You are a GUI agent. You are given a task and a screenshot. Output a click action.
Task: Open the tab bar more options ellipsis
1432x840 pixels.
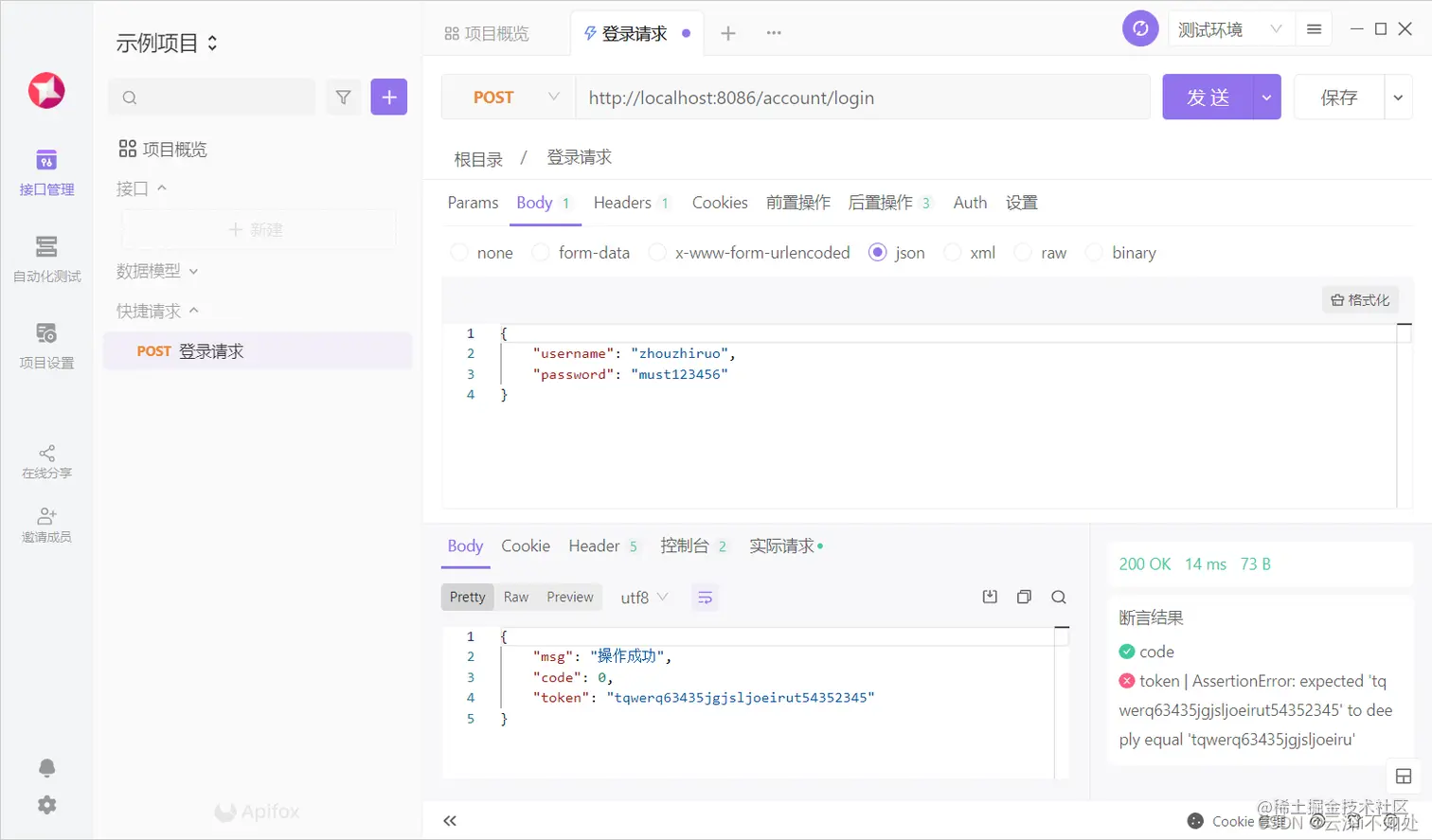point(774,33)
